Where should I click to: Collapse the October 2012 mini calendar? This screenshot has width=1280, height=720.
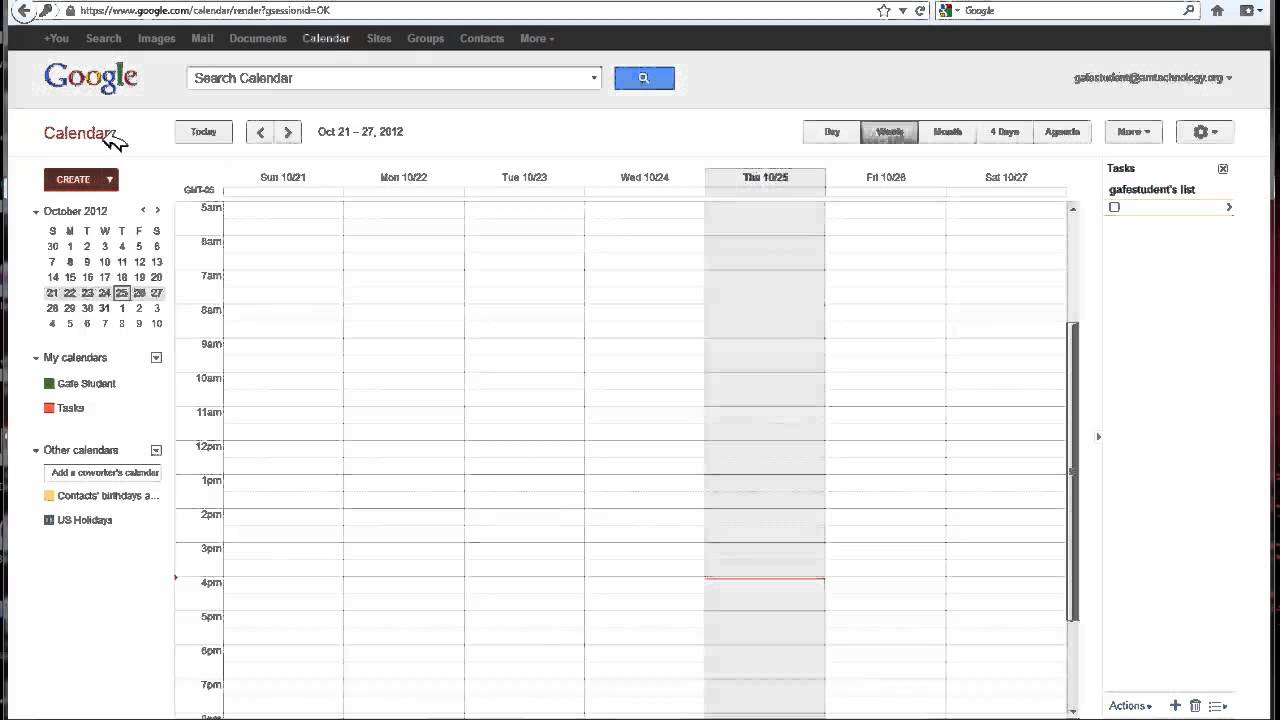coord(36,212)
